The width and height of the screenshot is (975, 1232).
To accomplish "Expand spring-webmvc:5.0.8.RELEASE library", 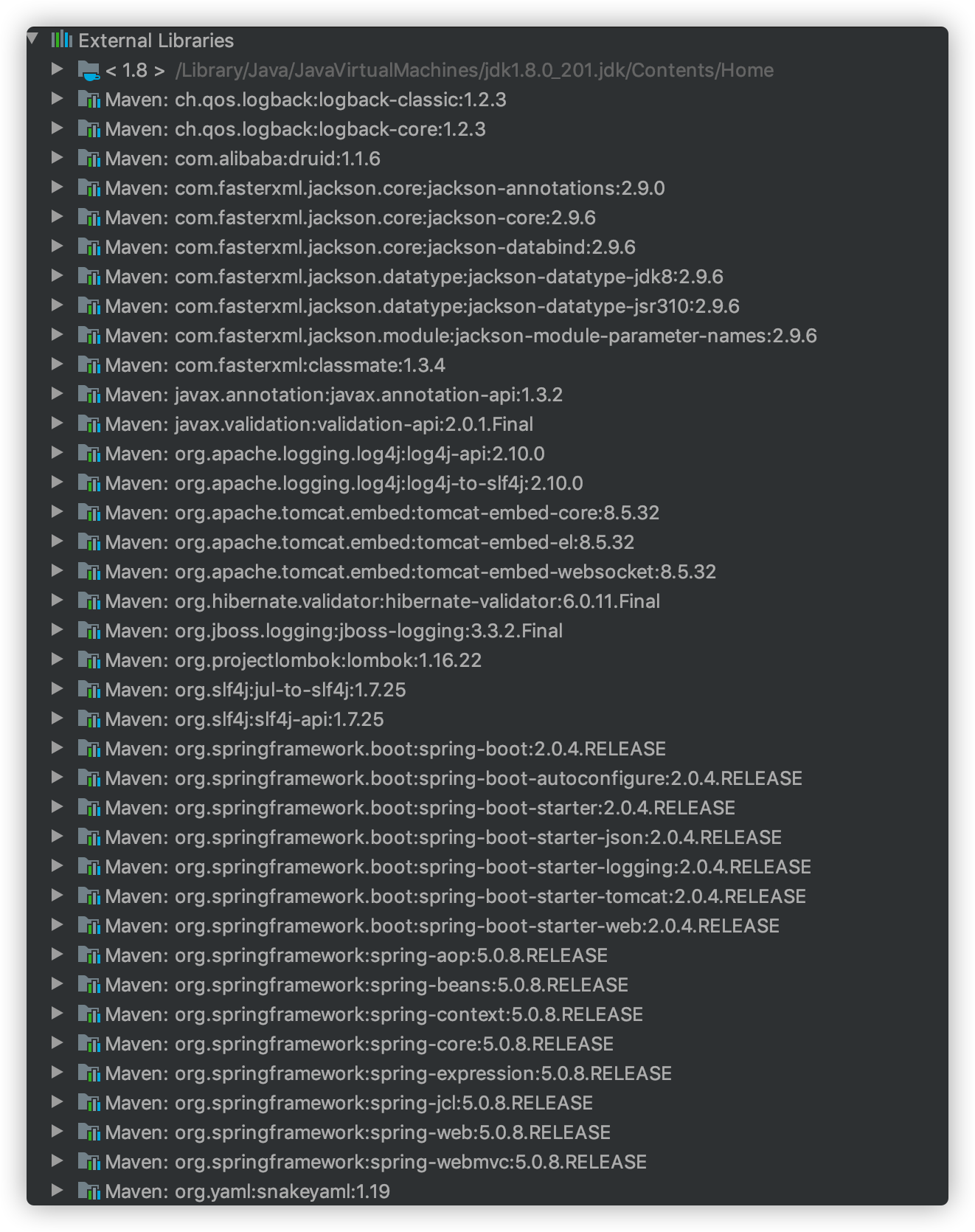I will click(57, 1161).
